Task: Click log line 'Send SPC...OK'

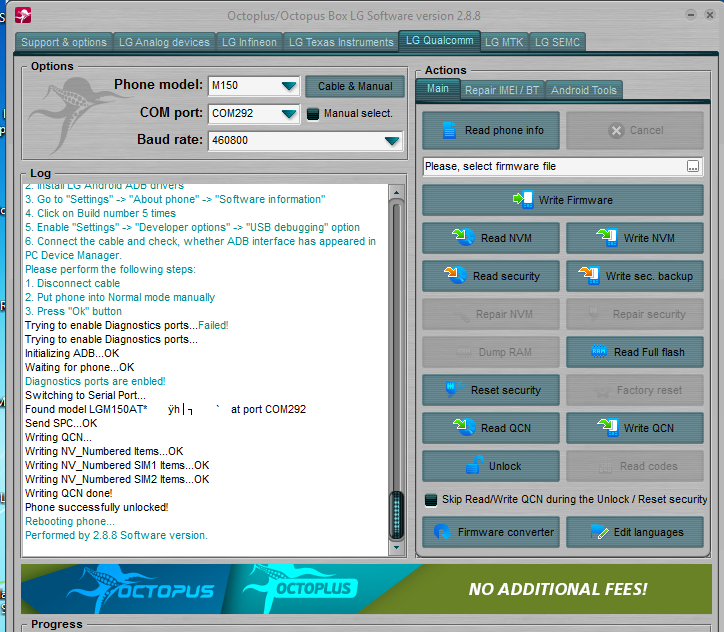Action: 61,423
